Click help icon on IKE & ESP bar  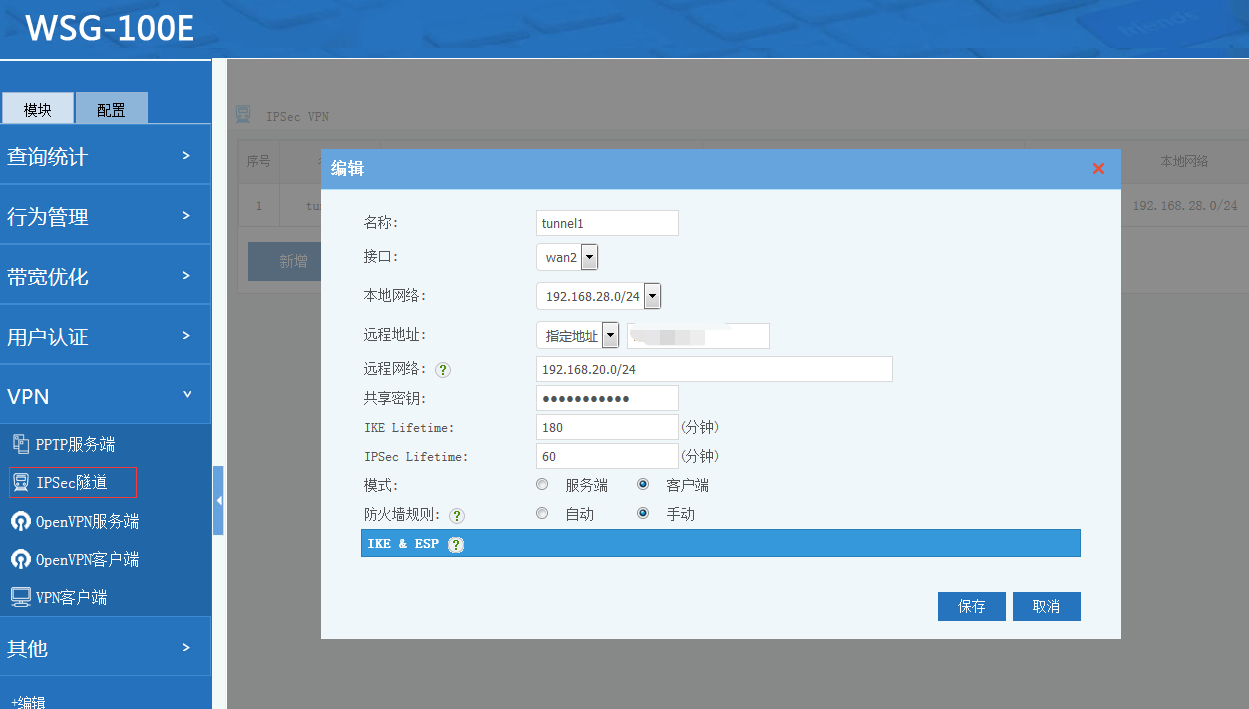coord(456,545)
